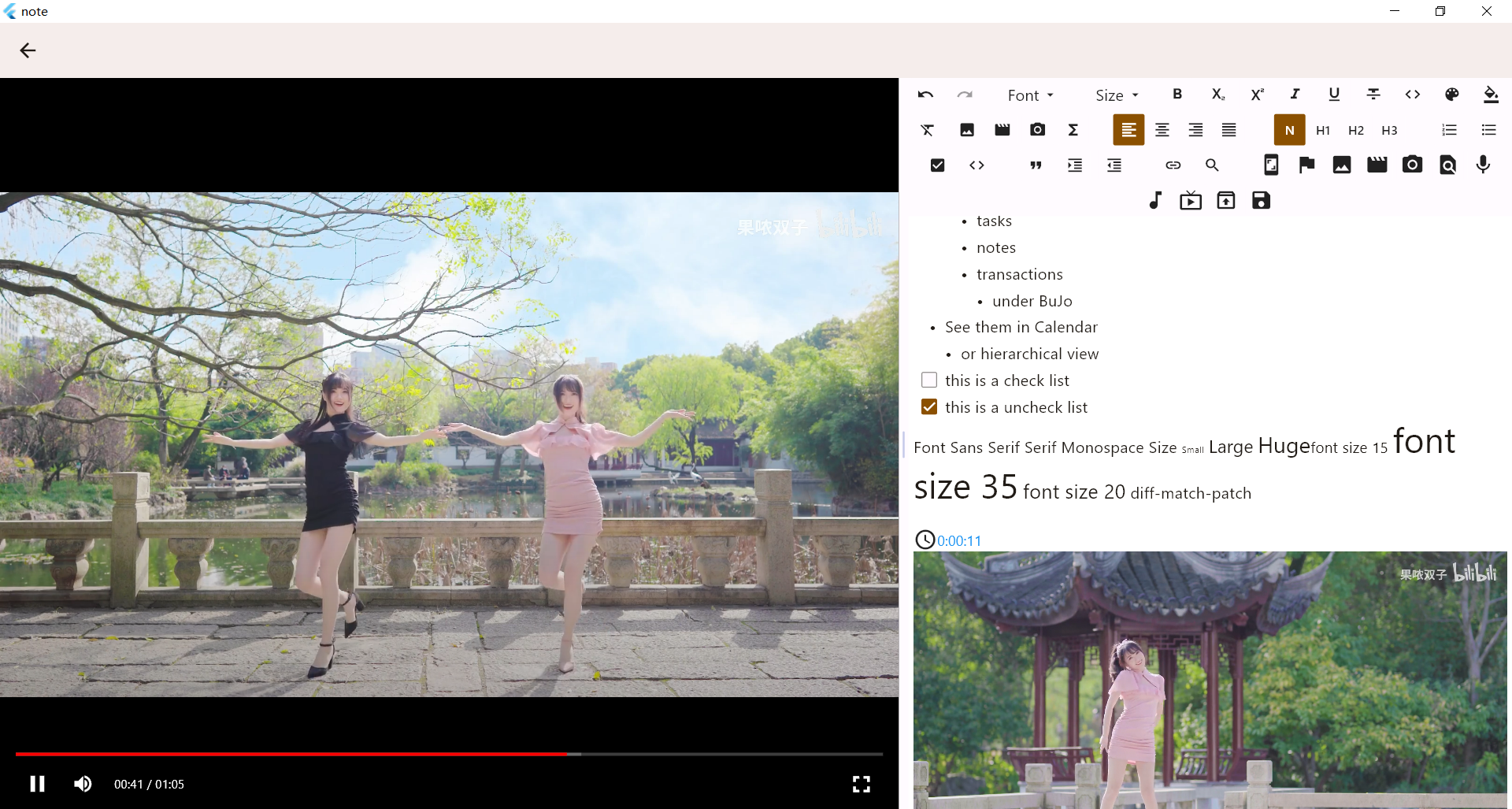Image resolution: width=1512 pixels, height=809 pixels.
Task: Enter fullscreen video mode
Action: [862, 784]
